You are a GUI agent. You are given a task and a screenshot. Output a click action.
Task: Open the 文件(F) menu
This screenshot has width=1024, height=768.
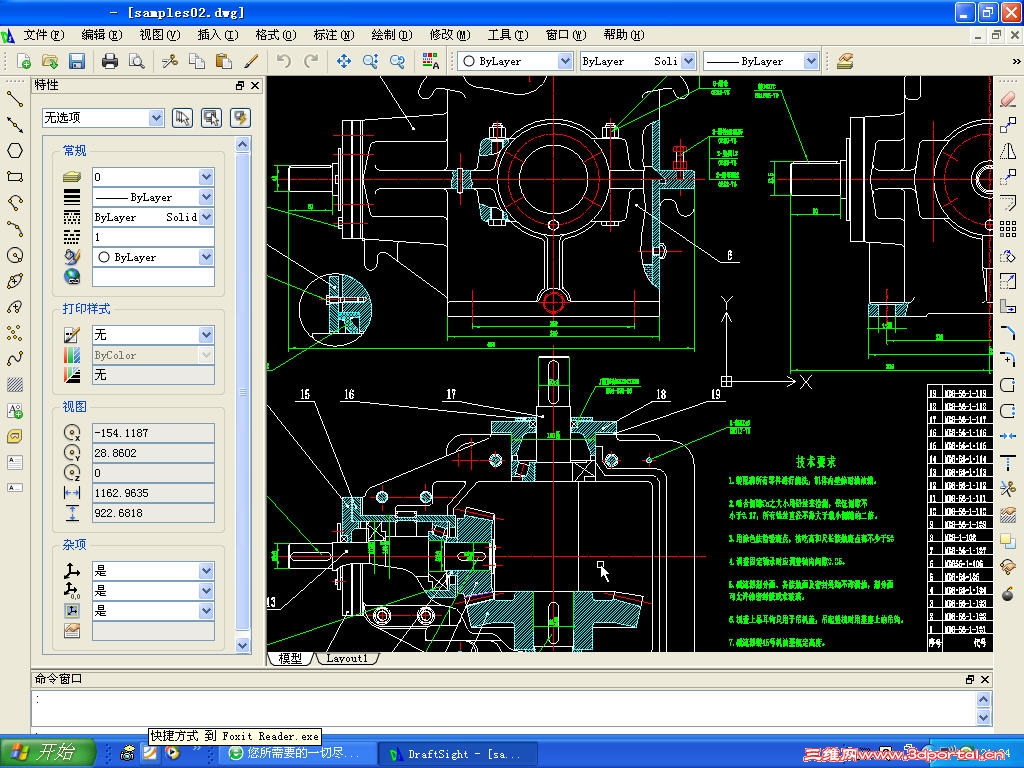(x=44, y=35)
